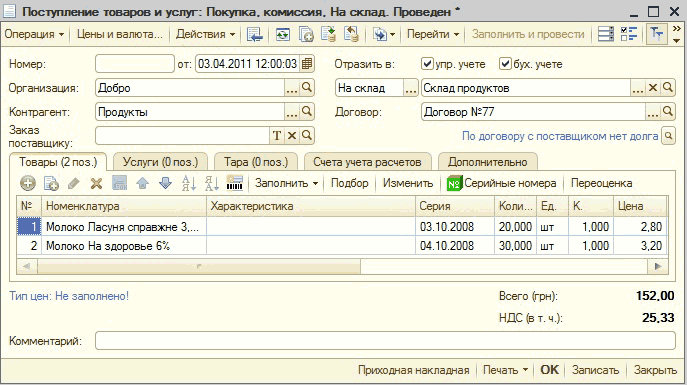
Task: Switch to the Товары (2 поз.) tab
Action: pyautogui.click(x=58, y=162)
